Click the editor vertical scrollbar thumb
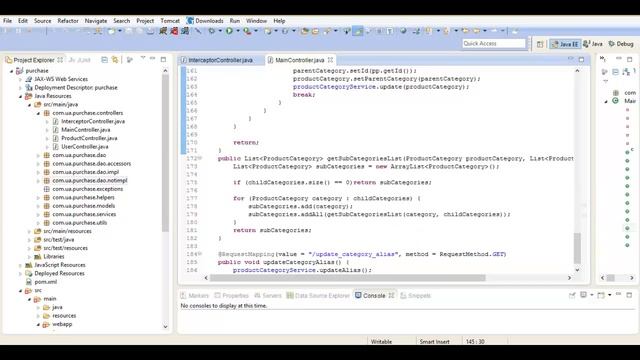The image size is (640, 360). click(577, 248)
